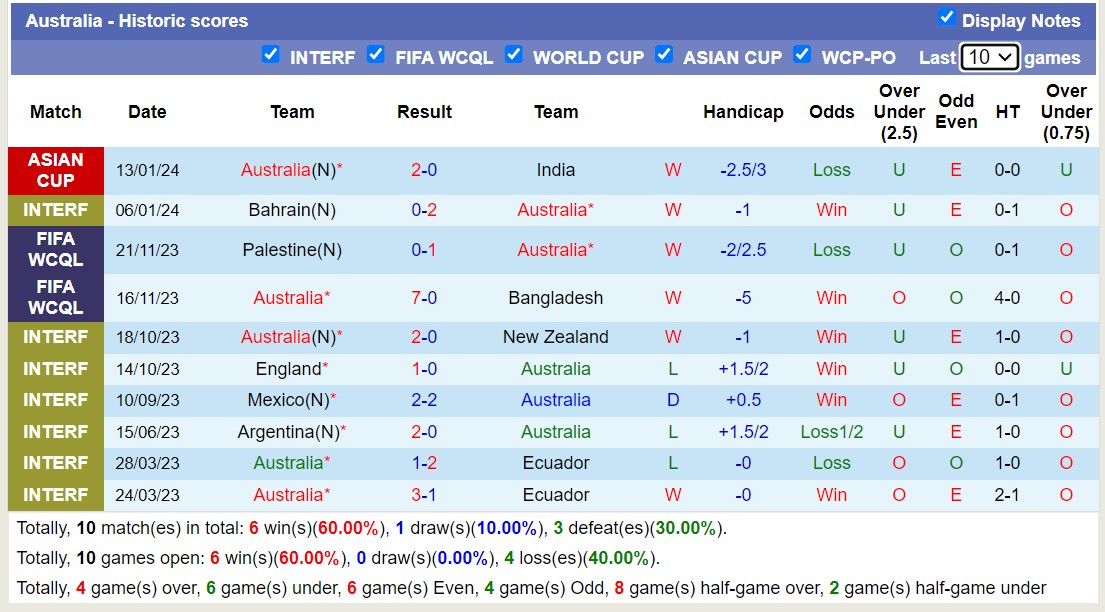Click the India team name
This screenshot has height=612, width=1105.
[x=555, y=170]
